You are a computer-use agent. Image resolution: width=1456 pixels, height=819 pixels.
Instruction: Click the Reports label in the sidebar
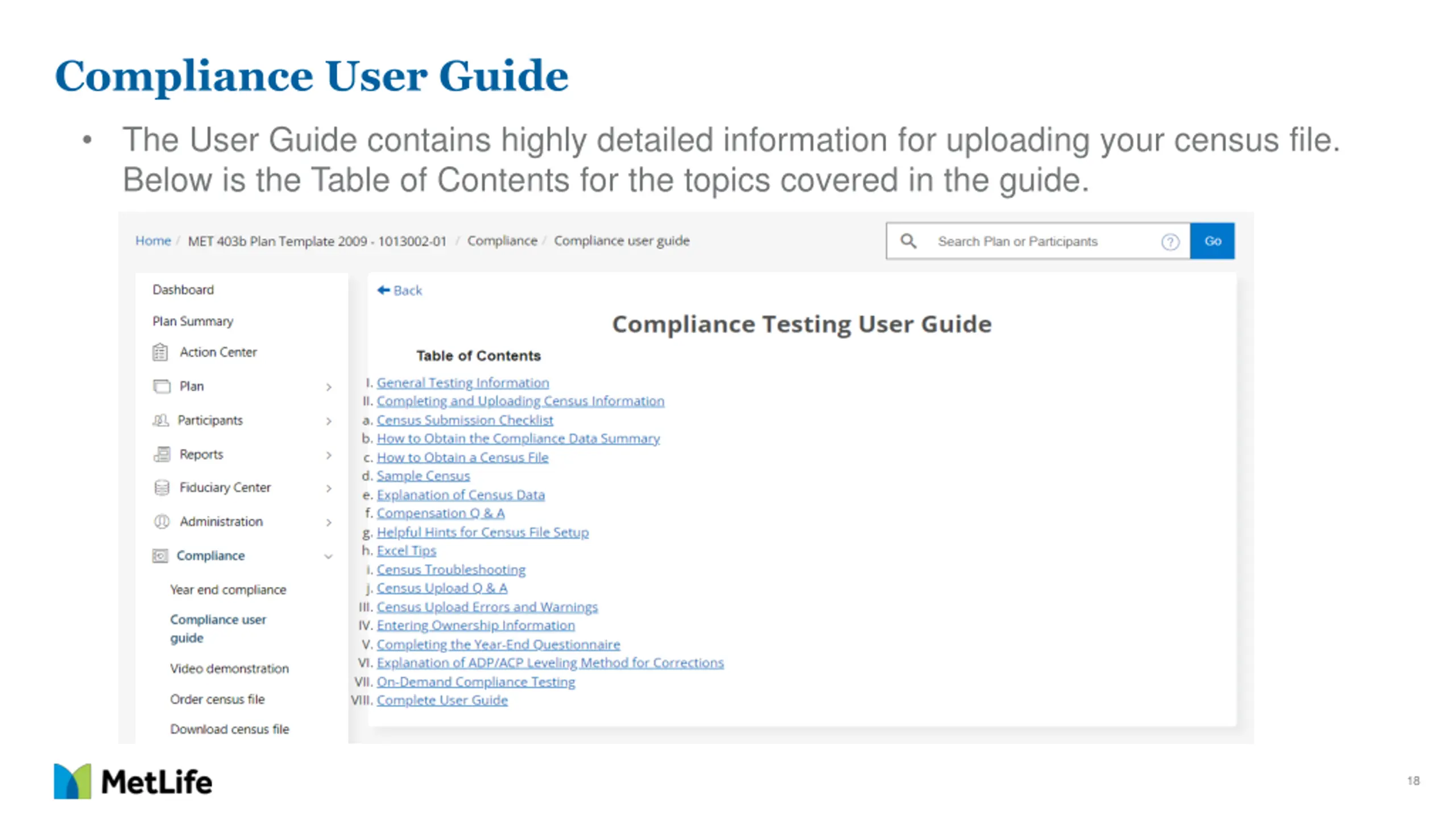(x=201, y=454)
